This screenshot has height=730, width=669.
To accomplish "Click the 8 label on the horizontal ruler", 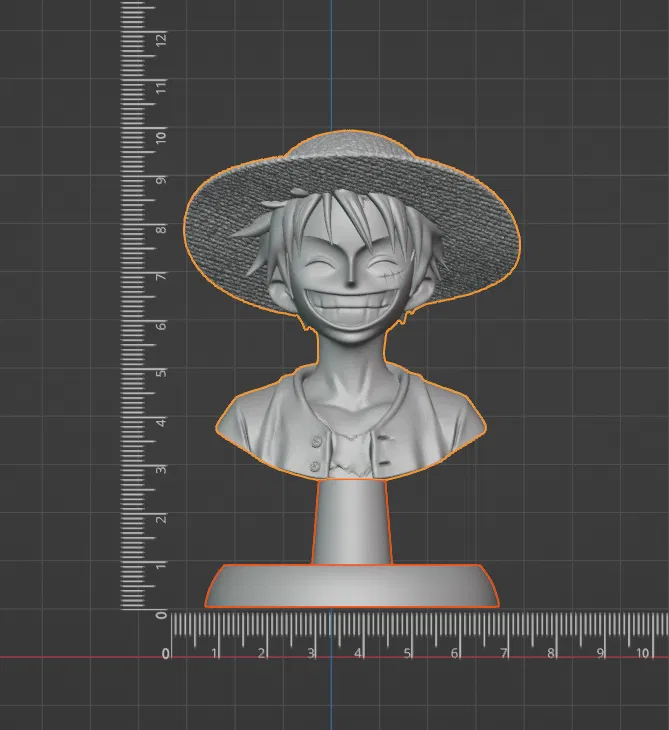I will click(x=551, y=653).
